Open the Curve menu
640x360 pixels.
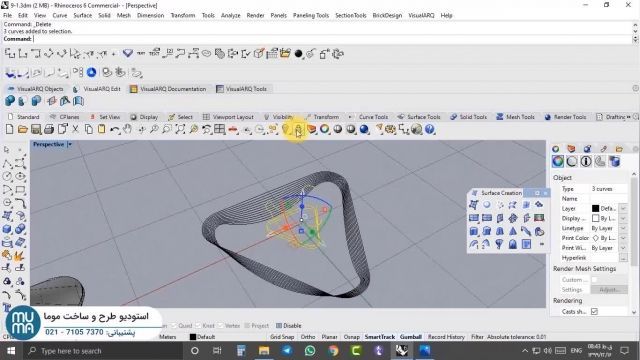[60, 15]
